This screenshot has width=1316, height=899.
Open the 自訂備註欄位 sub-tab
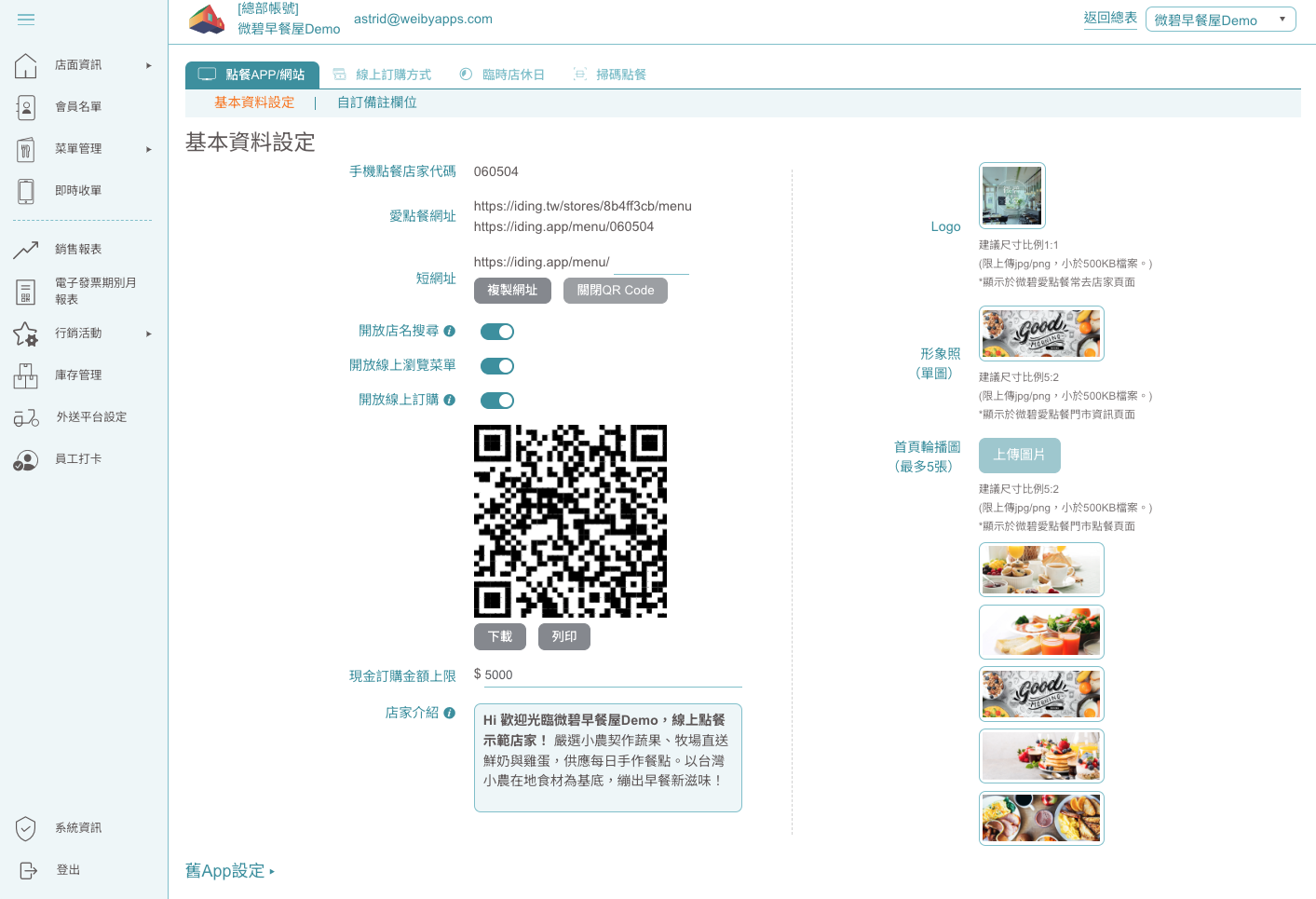point(377,102)
